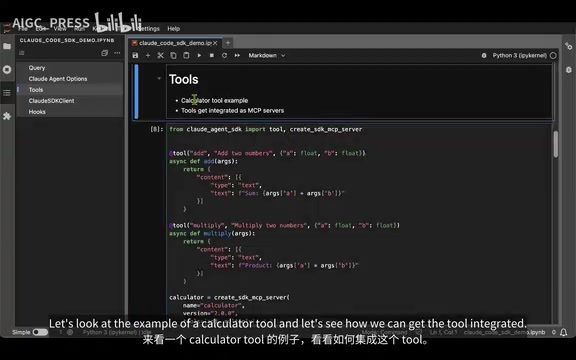The height and width of the screenshot is (360, 576).
Task: Click the Tools markdown heading
Action: pyautogui.click(x=183, y=79)
